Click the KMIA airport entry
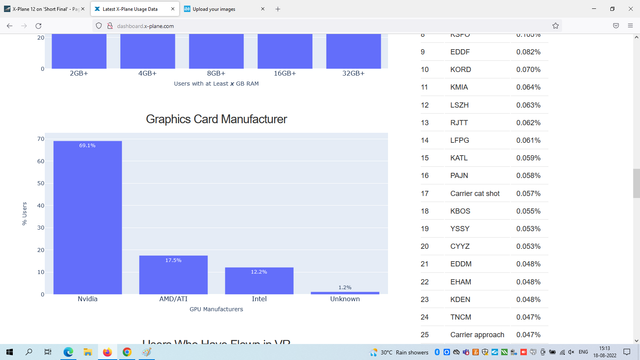Screen dimensions: 640x360 click(x=459, y=87)
